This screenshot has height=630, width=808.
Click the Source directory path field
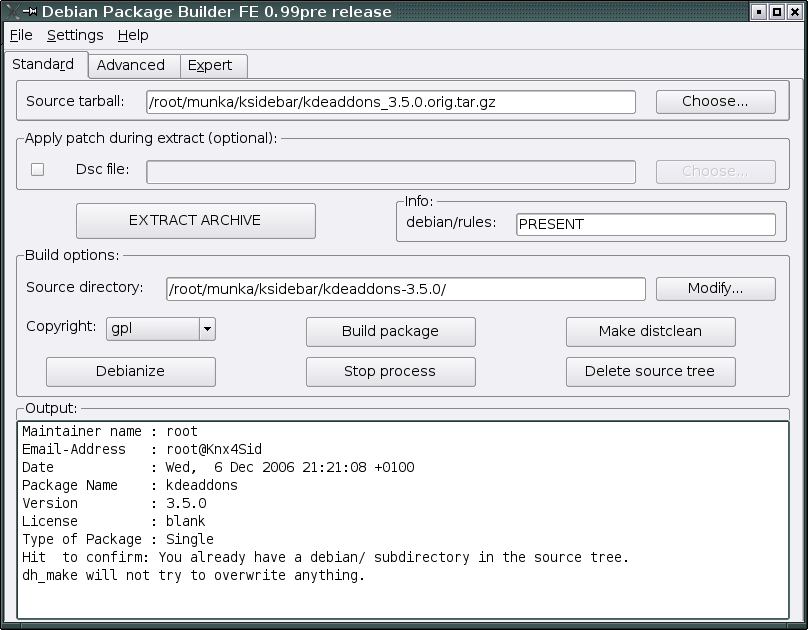click(x=406, y=289)
